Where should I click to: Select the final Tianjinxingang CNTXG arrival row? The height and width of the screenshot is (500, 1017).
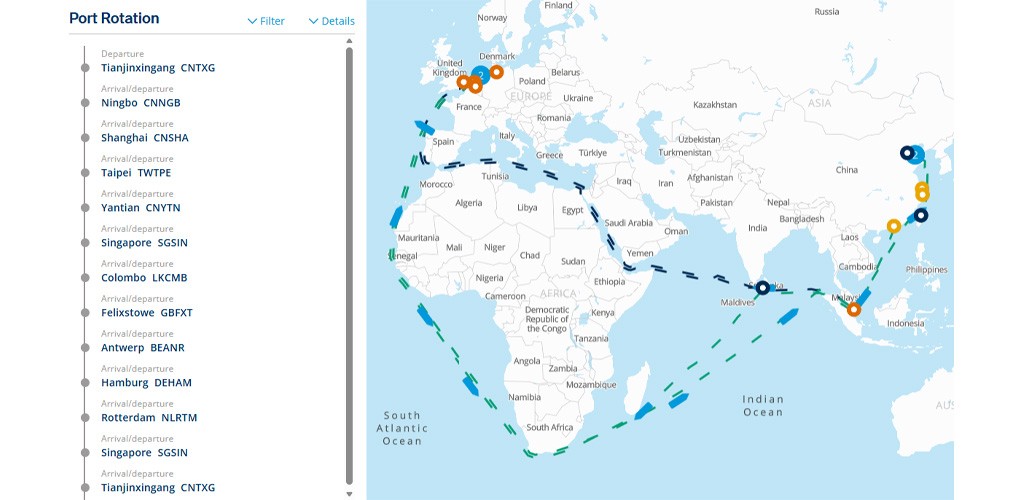[158, 488]
